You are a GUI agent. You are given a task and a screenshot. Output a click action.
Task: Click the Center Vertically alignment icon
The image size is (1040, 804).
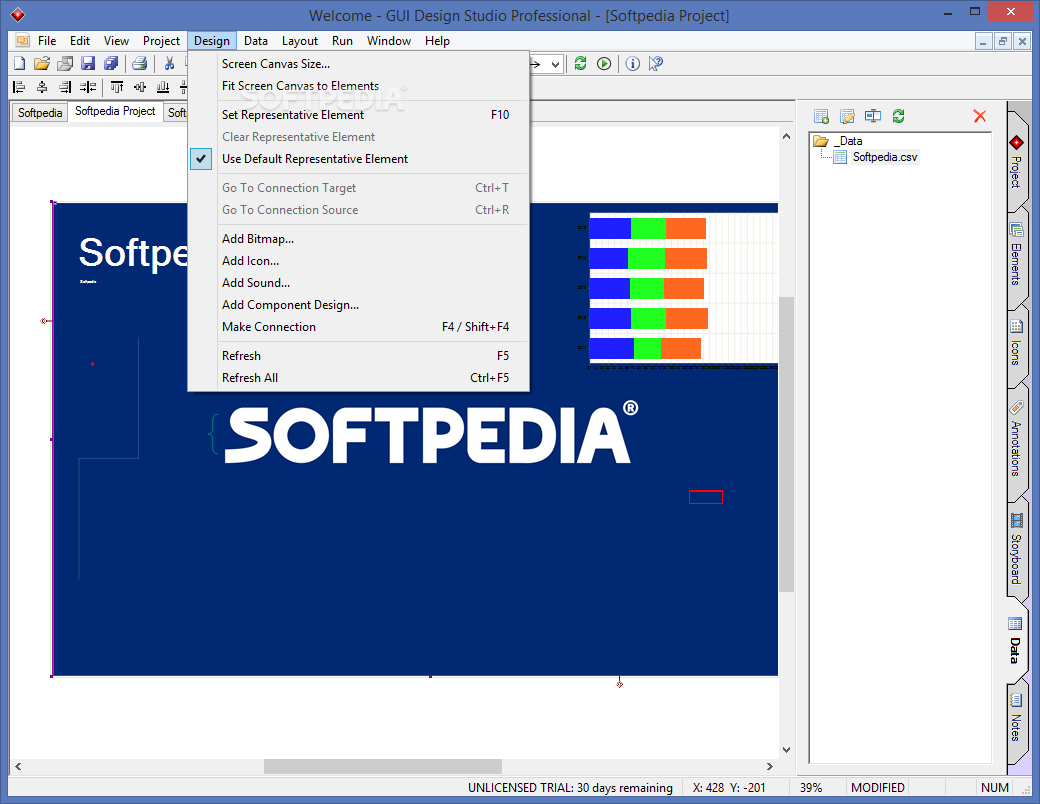[x=139, y=87]
